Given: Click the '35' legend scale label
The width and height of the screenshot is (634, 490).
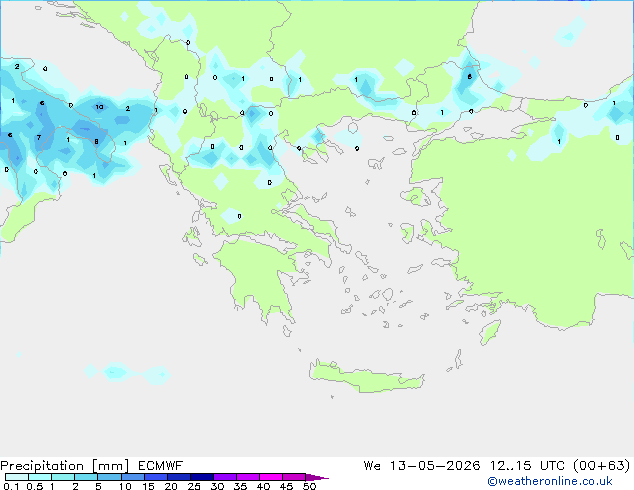Looking at the screenshot, I should tap(240, 486).
